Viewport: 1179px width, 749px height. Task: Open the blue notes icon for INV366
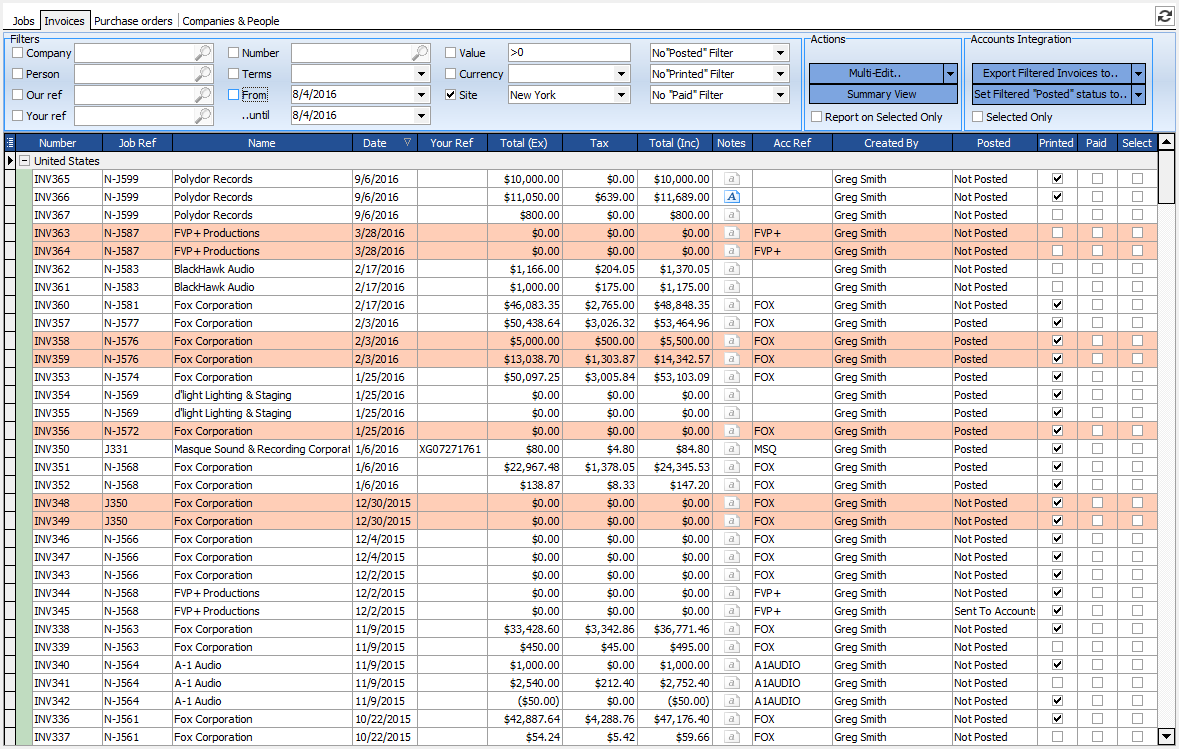click(732, 197)
